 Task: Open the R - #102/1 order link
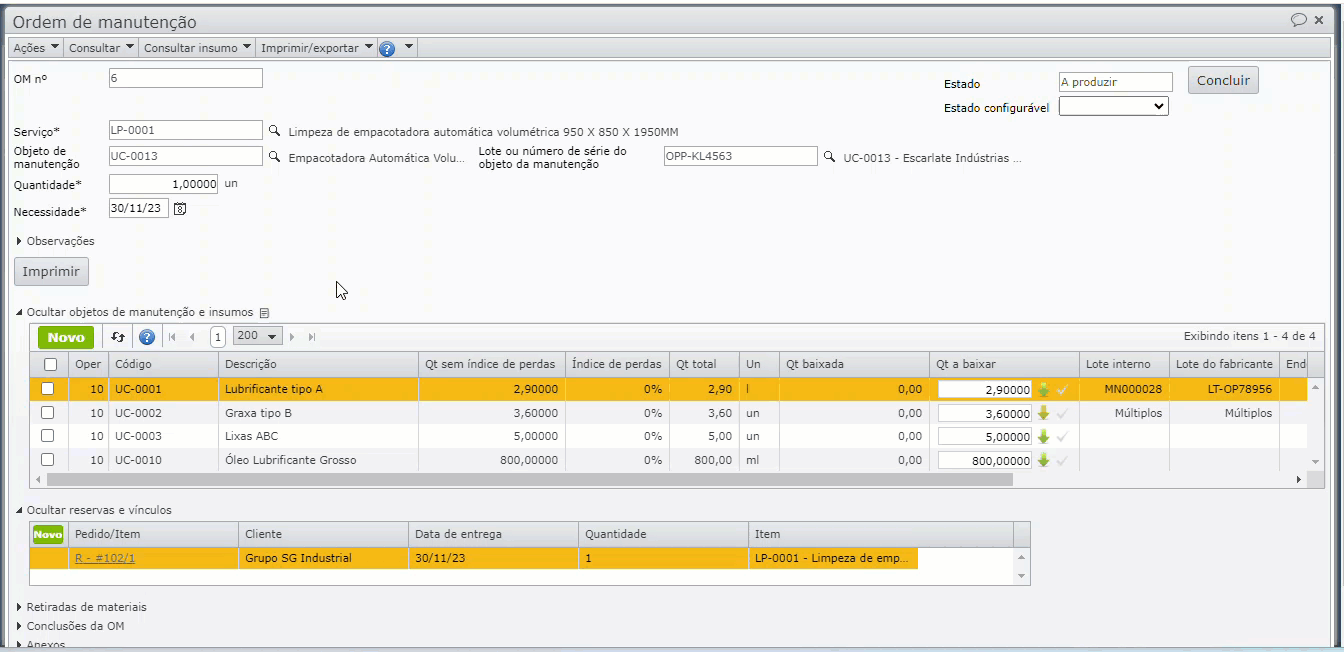(x=105, y=558)
